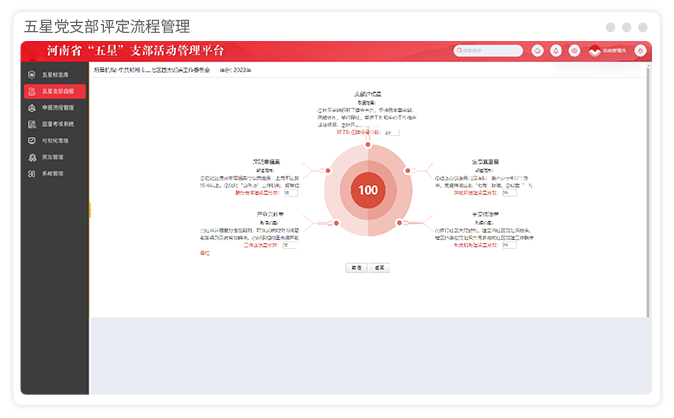Click the 五星标准库 sidebar icon
The image size is (674, 418).
pos(33,75)
